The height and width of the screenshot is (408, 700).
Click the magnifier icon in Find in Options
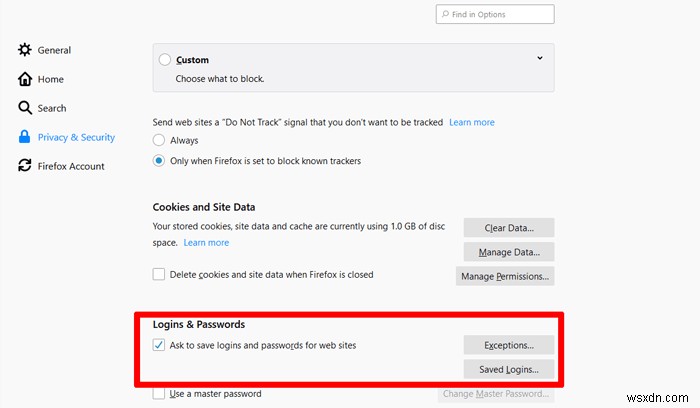tap(444, 14)
